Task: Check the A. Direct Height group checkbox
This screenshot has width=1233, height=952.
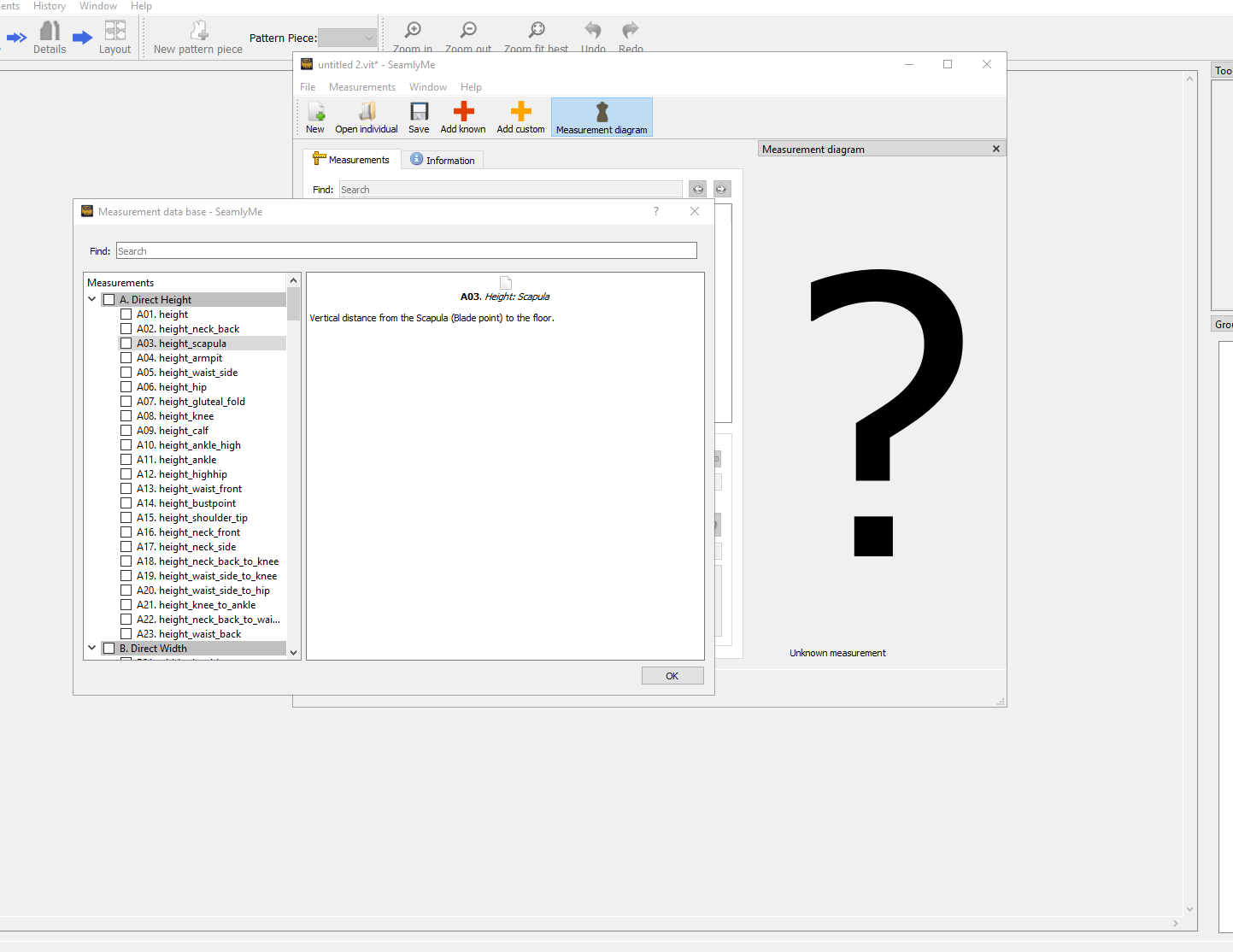Action: point(109,300)
